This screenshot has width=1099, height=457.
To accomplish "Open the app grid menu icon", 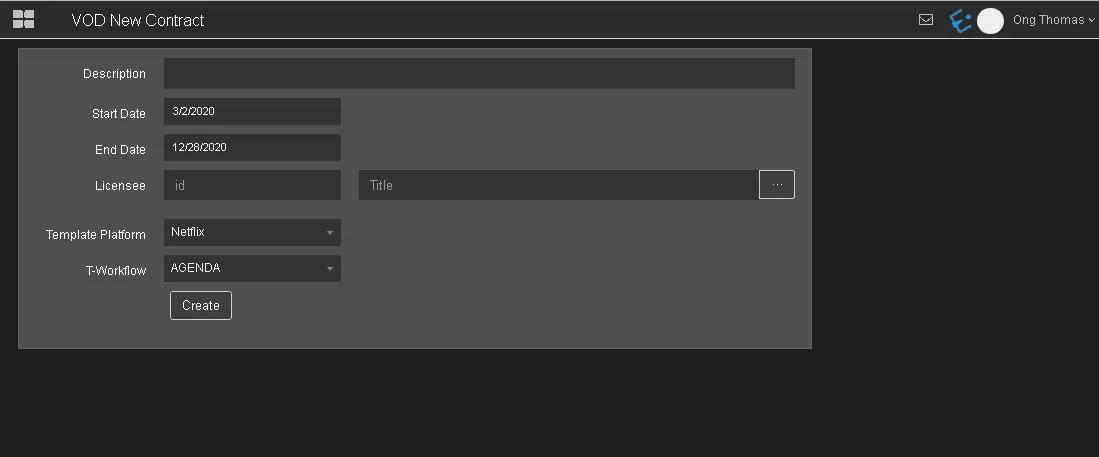I will (x=23, y=19).
